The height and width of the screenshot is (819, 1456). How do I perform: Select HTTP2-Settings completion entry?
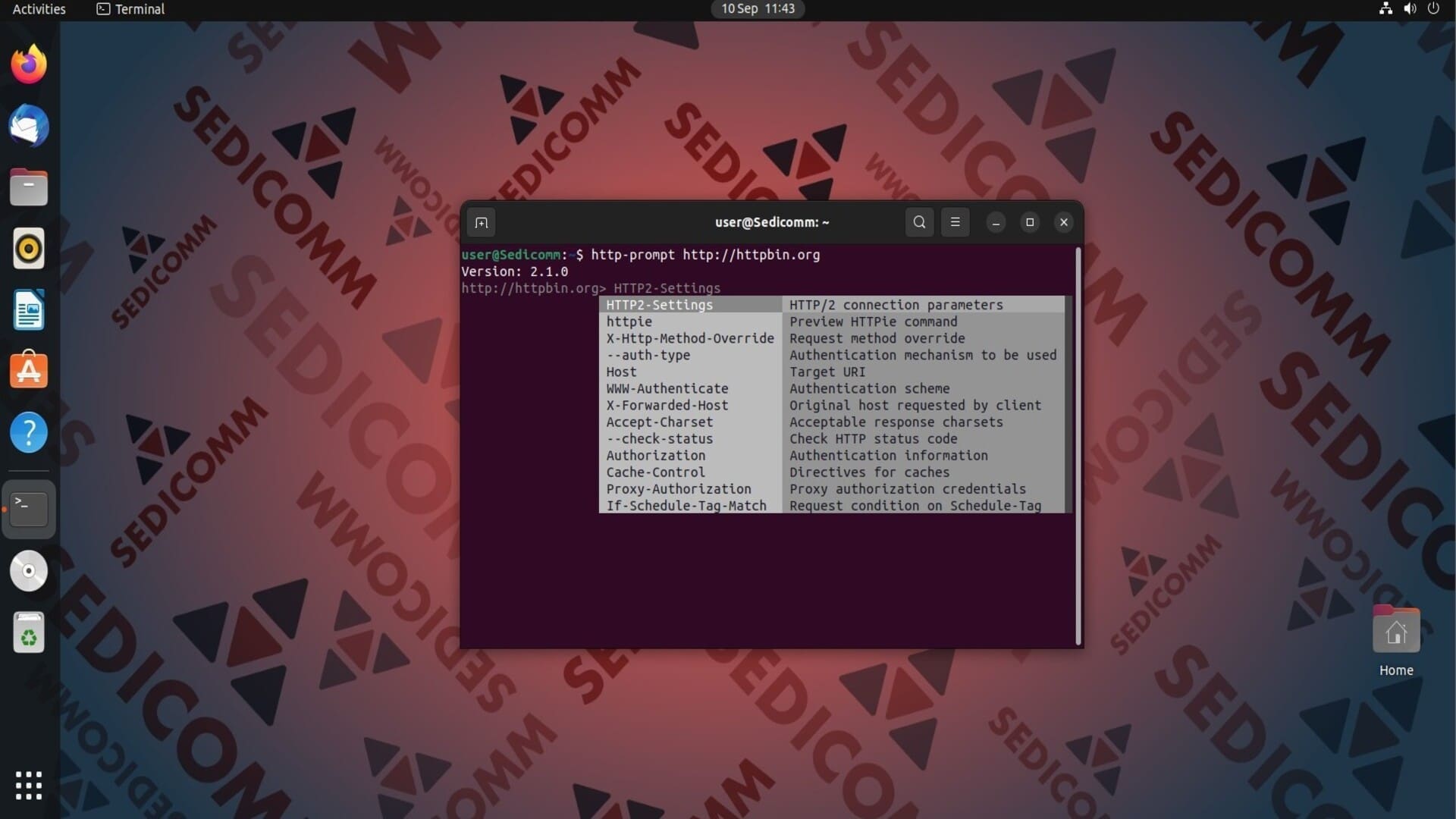pos(690,305)
